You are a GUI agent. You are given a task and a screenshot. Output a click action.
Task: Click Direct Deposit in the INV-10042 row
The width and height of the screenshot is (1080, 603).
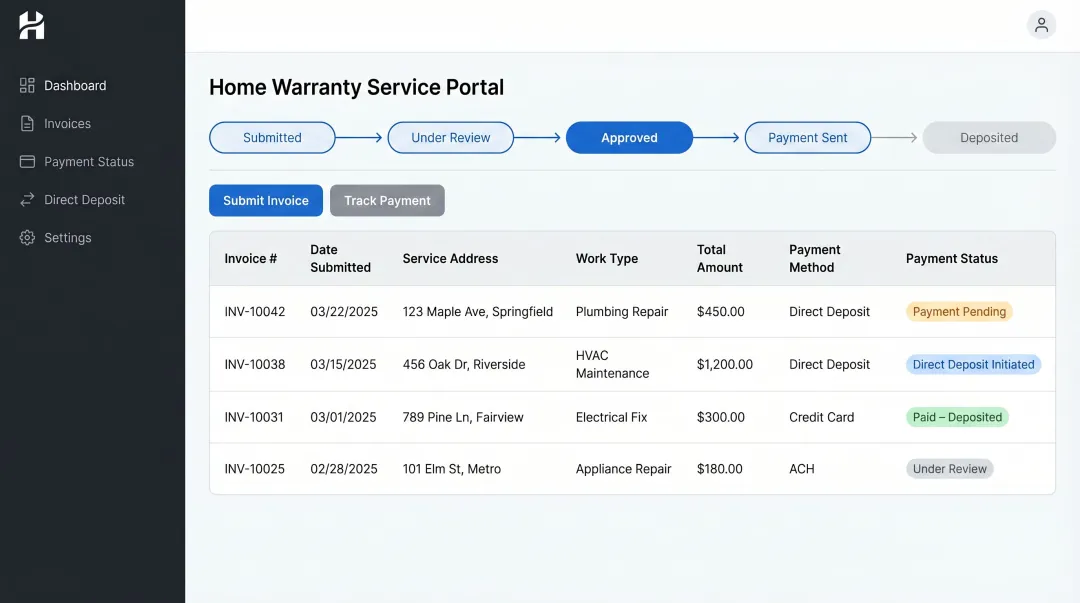(x=829, y=311)
